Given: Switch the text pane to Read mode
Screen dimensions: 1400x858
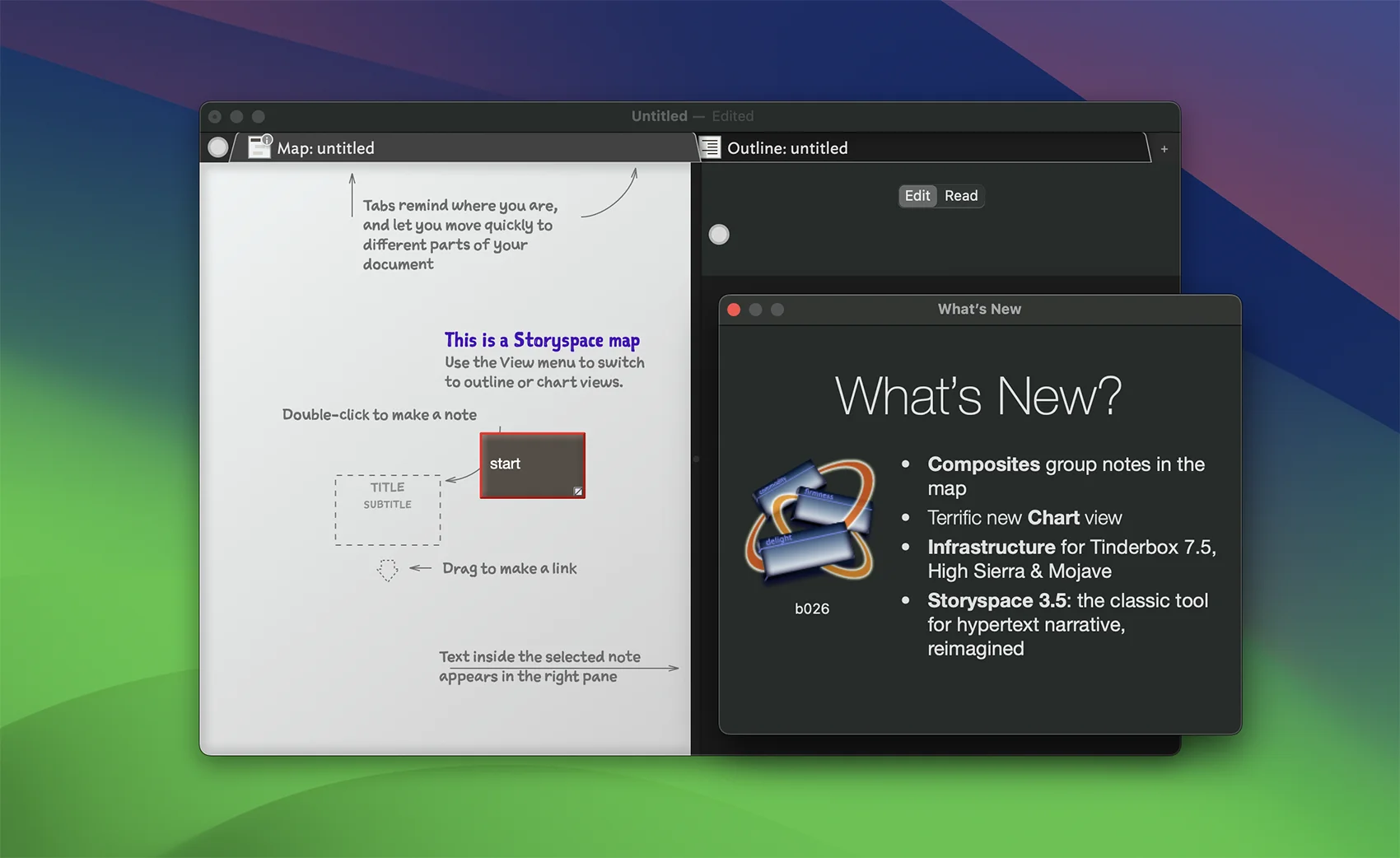Looking at the screenshot, I should click(x=961, y=196).
